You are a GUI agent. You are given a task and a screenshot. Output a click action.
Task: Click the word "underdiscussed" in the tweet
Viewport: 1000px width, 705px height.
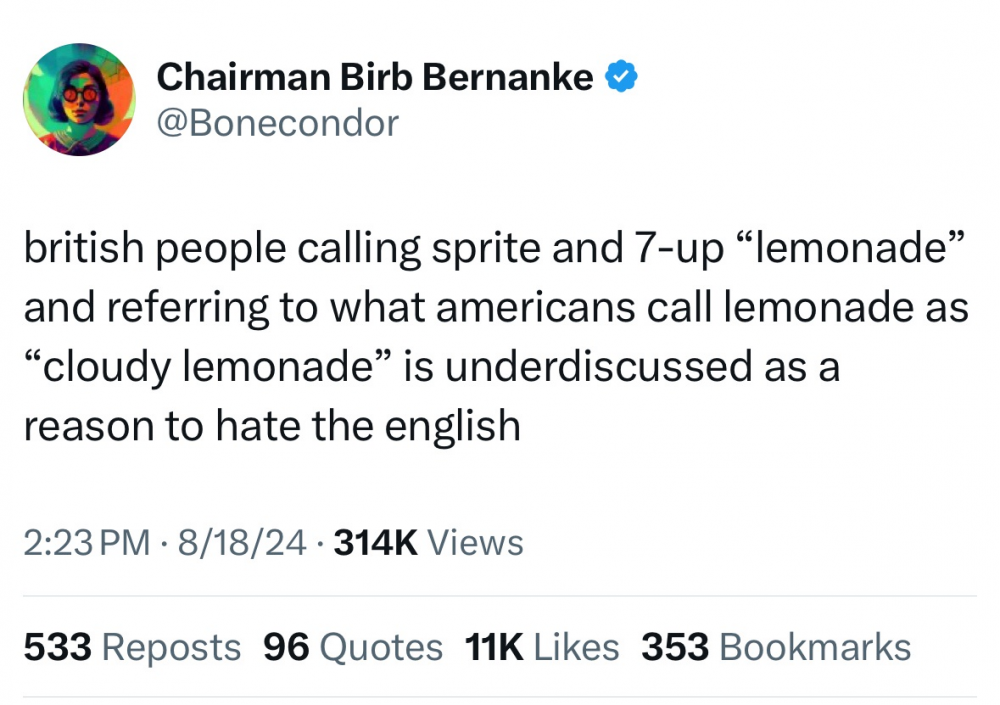602,367
